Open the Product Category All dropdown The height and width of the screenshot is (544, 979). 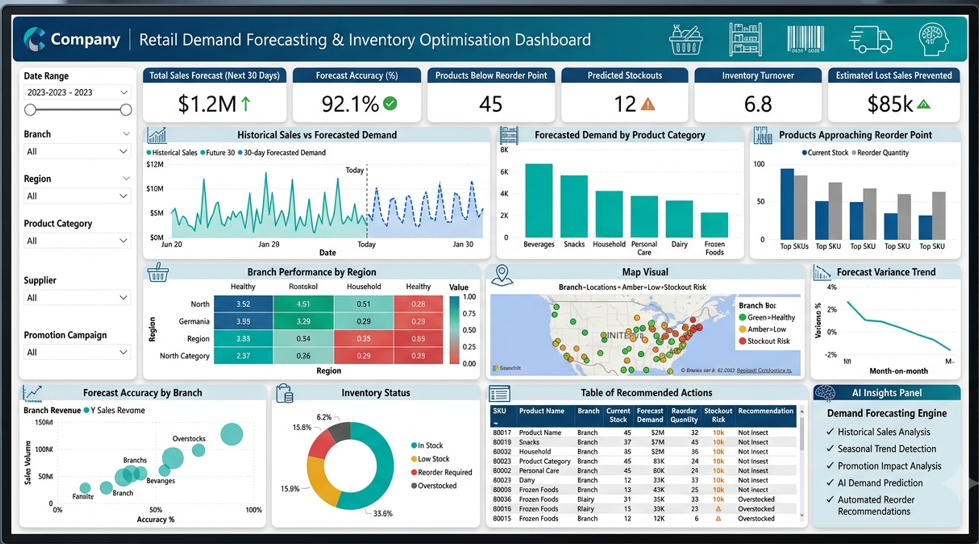[77, 240]
